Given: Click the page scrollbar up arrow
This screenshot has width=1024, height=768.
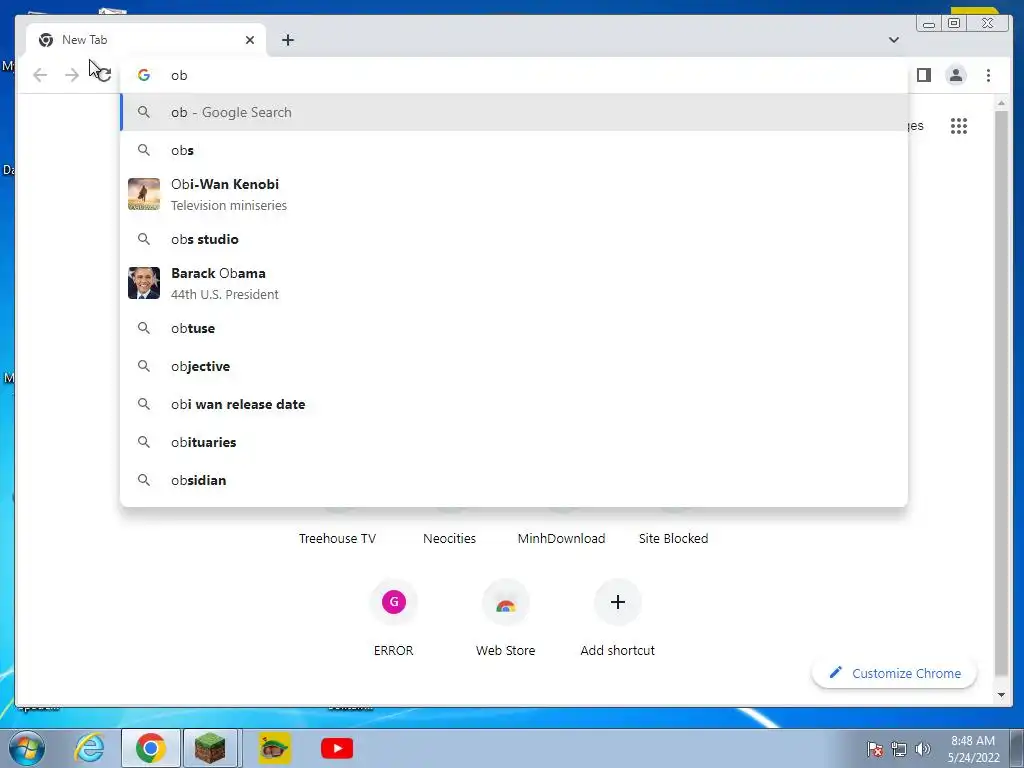Looking at the screenshot, I should pyautogui.click(x=1001, y=103).
